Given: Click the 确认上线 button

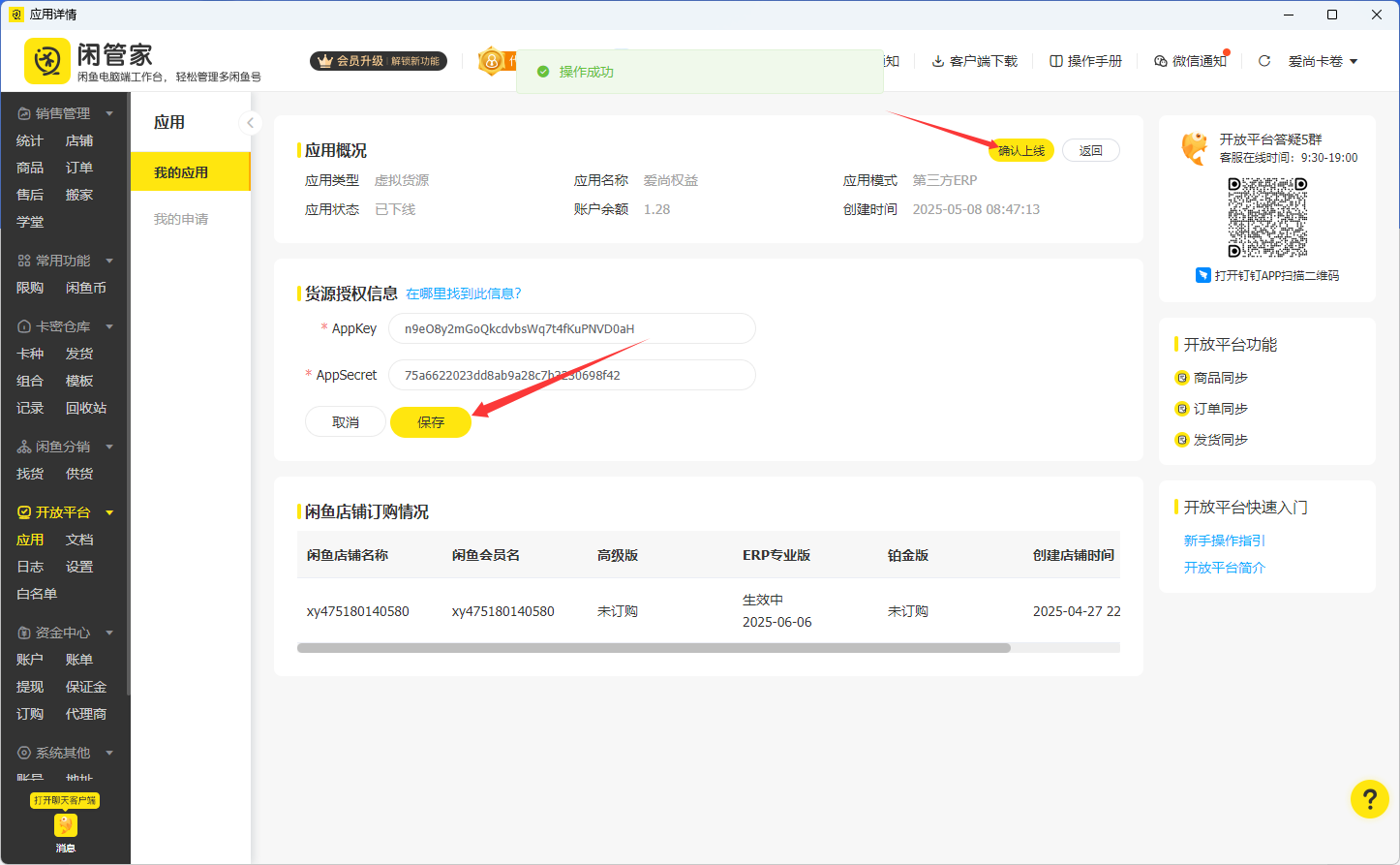Looking at the screenshot, I should [1020, 150].
